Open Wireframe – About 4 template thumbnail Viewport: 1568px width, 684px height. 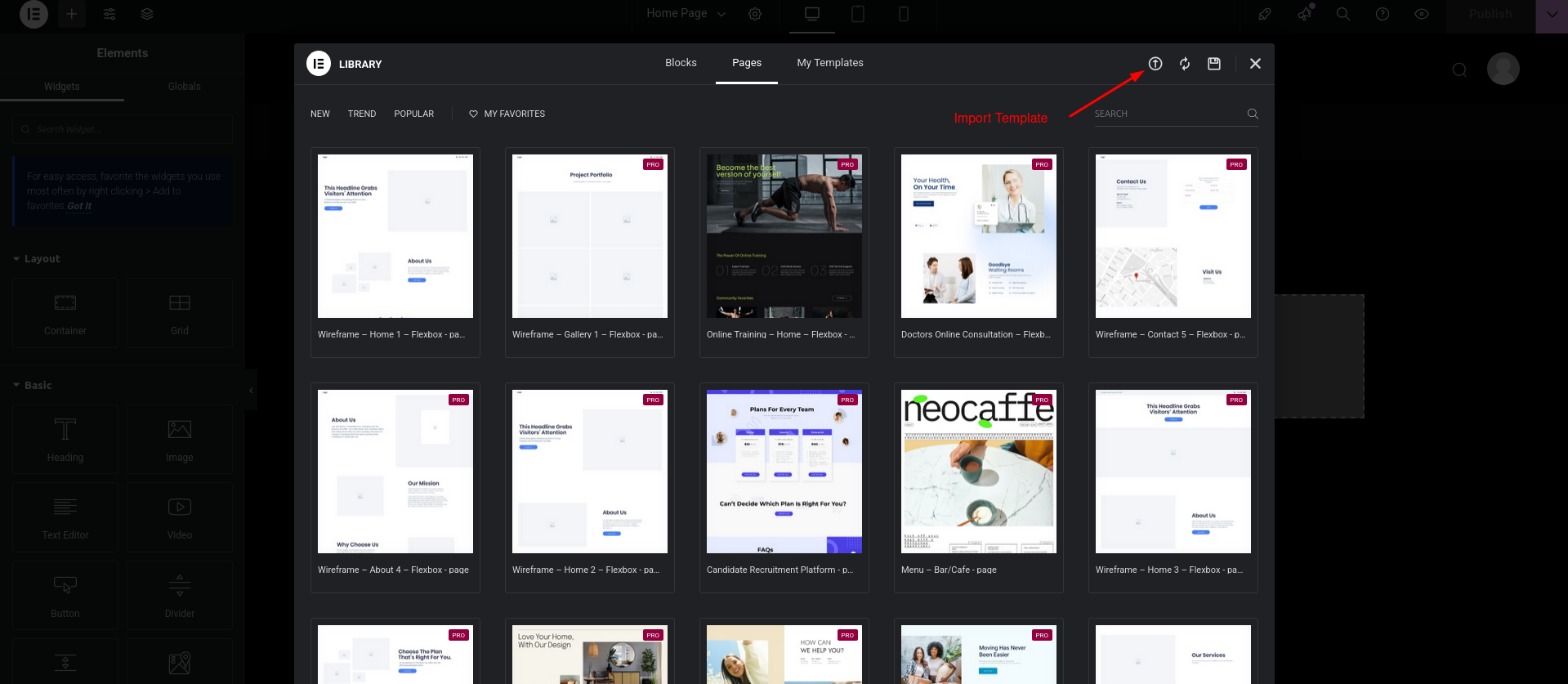pyautogui.click(x=395, y=472)
